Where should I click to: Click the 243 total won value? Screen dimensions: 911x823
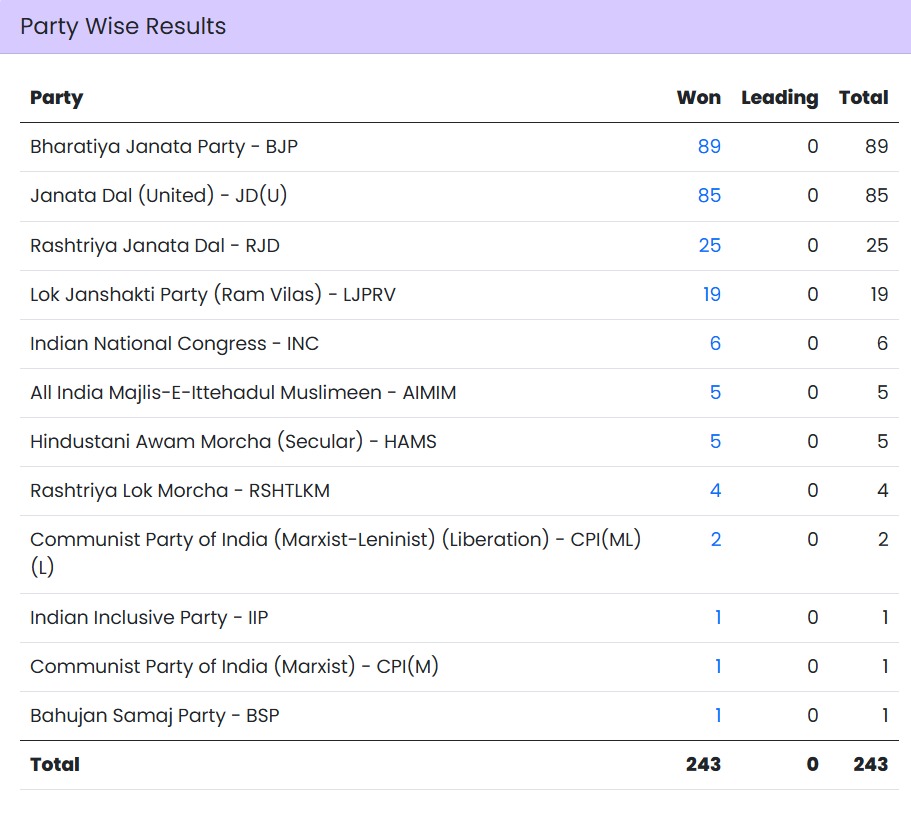point(703,764)
